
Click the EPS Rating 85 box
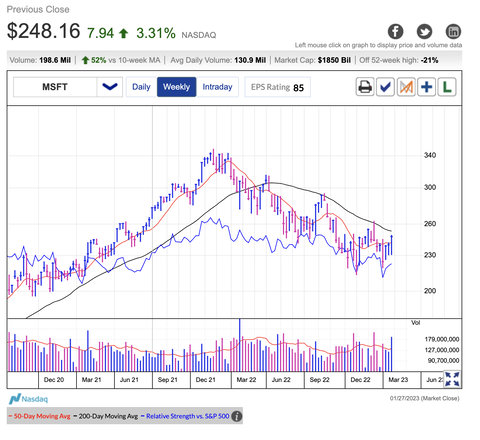(x=277, y=87)
